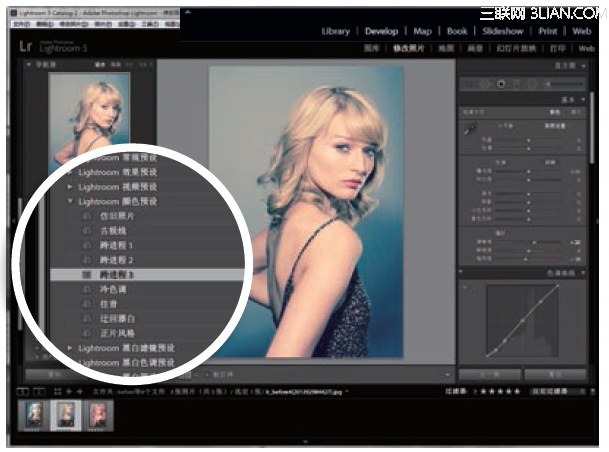Screen dimensions: 609x452
Task: Click the tone curve target adjustment icon
Action: coord(466,288)
